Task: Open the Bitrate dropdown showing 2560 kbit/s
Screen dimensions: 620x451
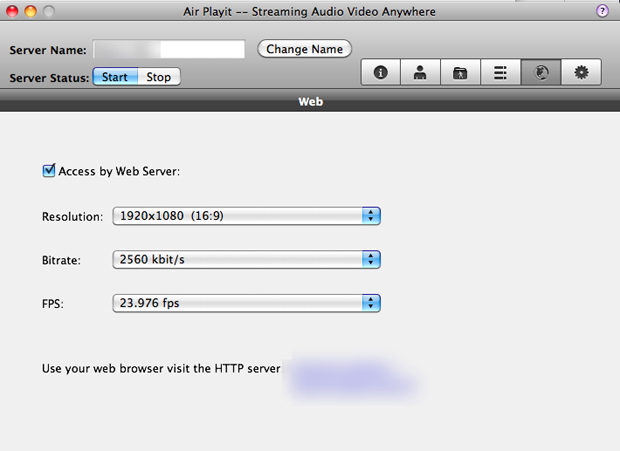Action: point(246,259)
